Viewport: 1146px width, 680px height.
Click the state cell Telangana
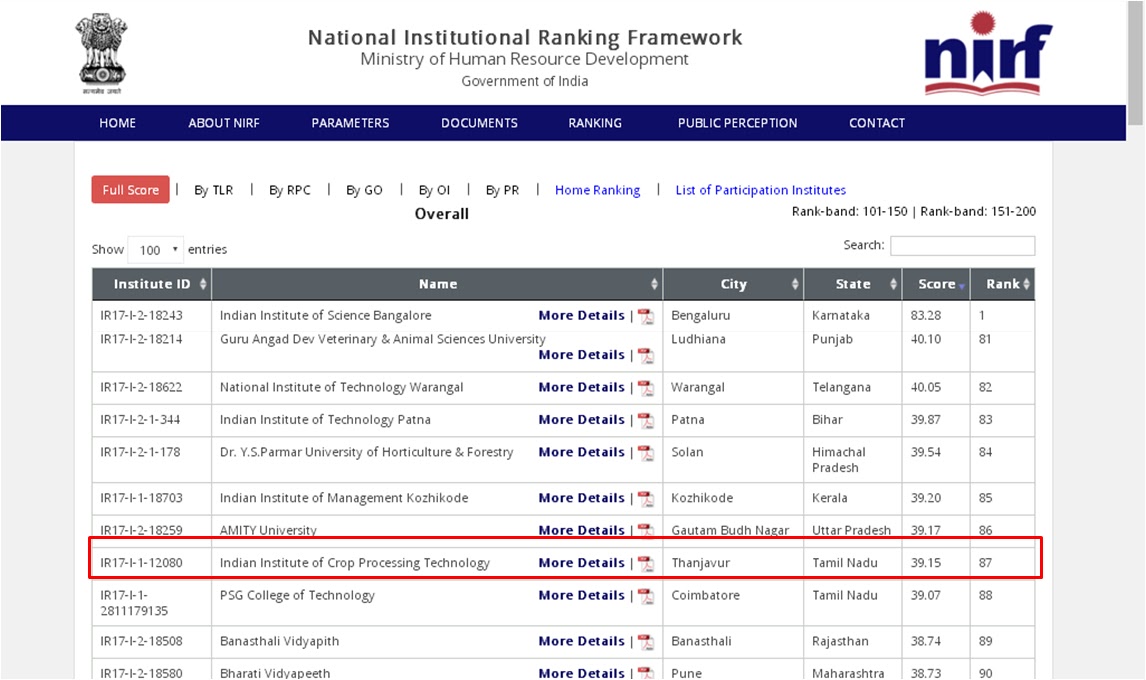coord(841,388)
